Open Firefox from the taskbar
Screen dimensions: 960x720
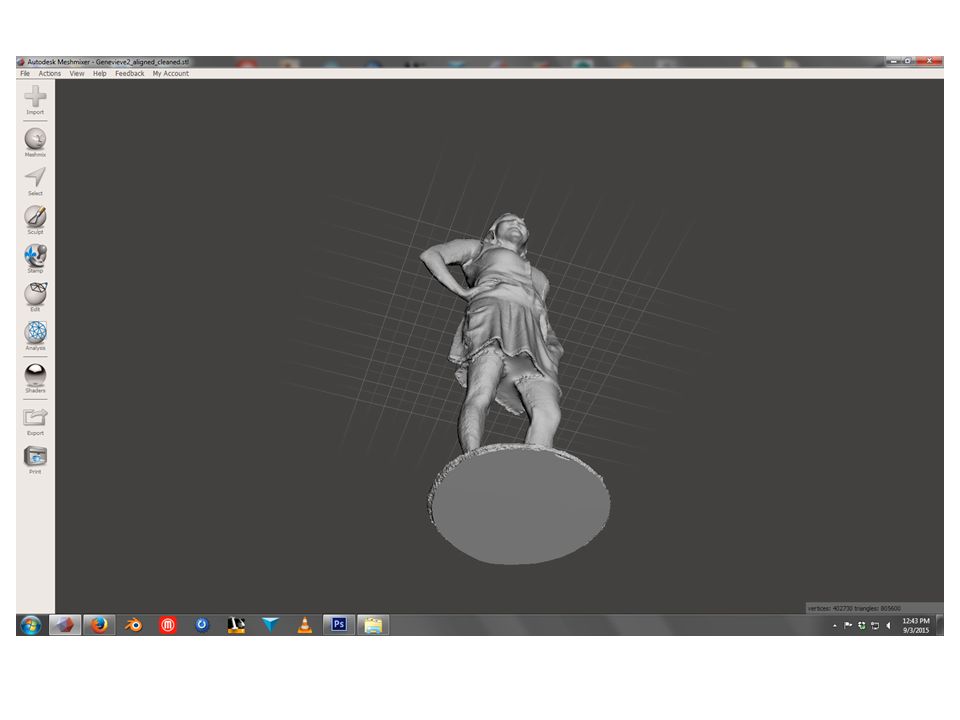(99, 625)
